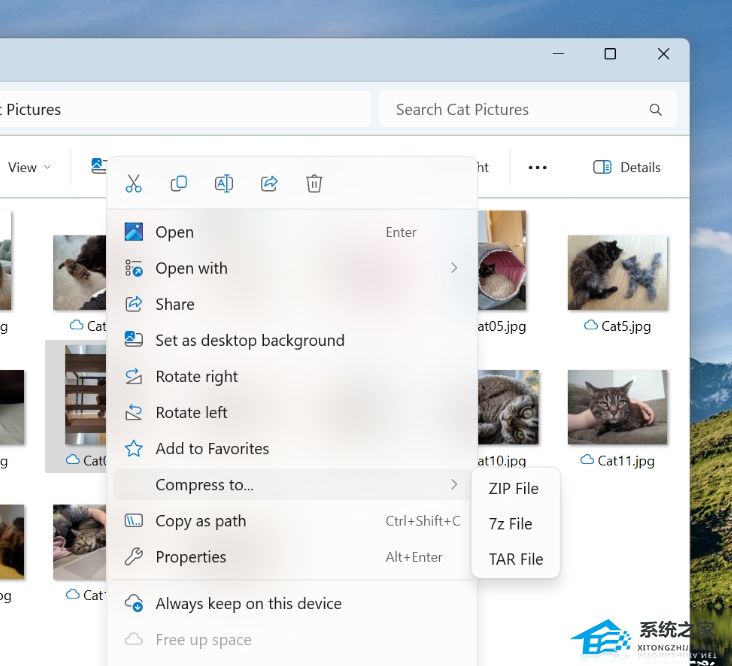Click the Copy icon in context menu

point(179,183)
